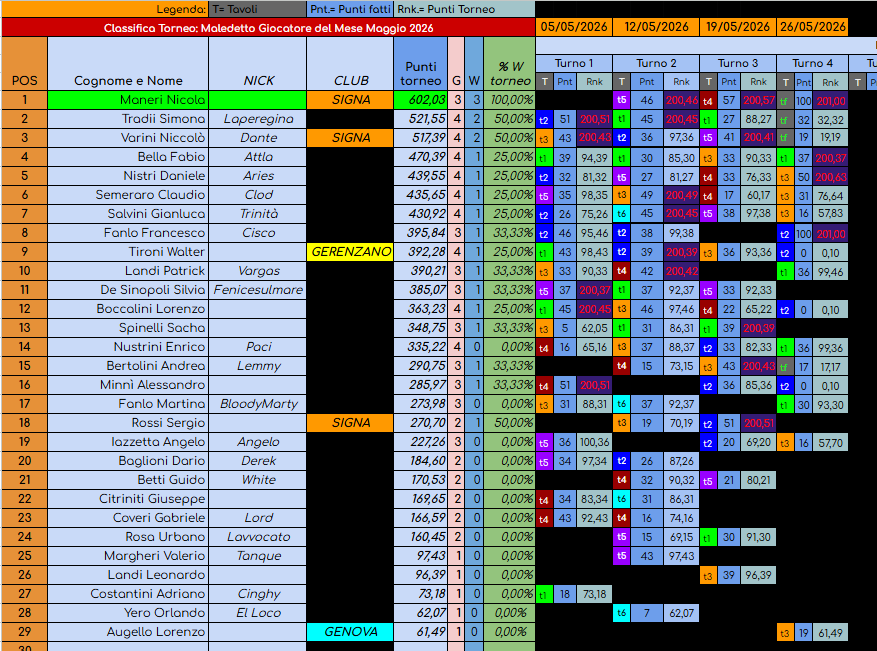Click the 'POS' column header

(x=25, y=64)
